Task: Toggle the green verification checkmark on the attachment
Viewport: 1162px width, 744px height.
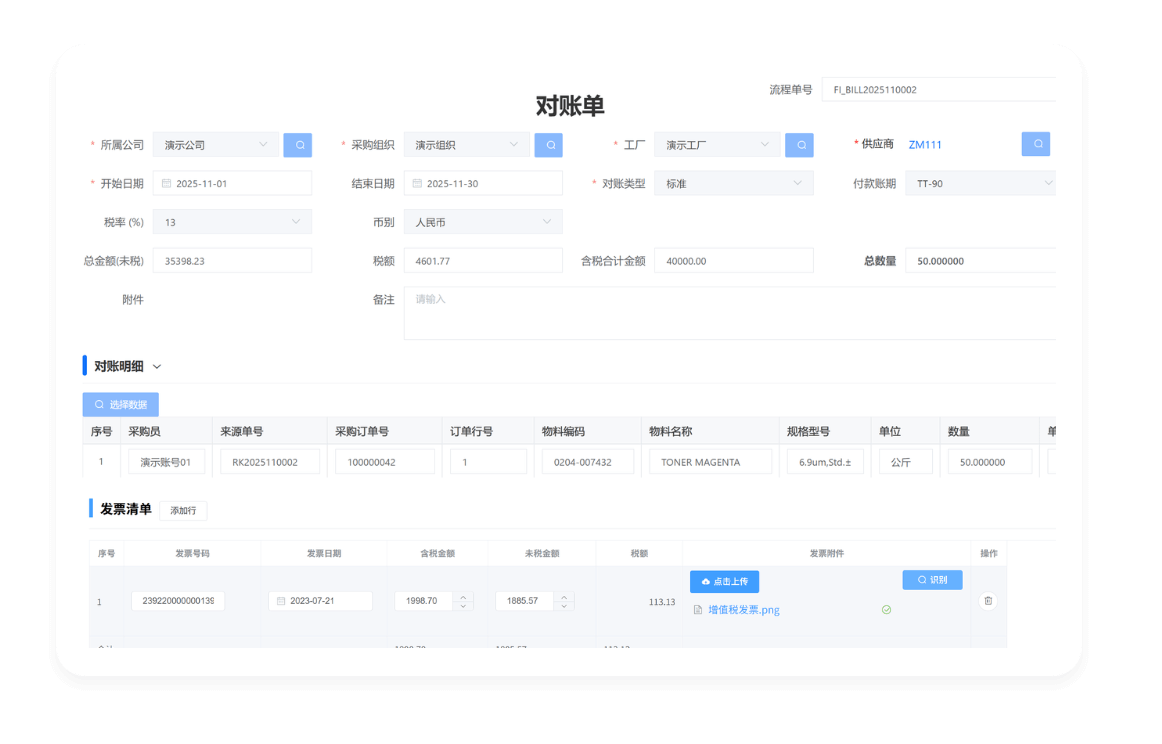Action: click(886, 608)
